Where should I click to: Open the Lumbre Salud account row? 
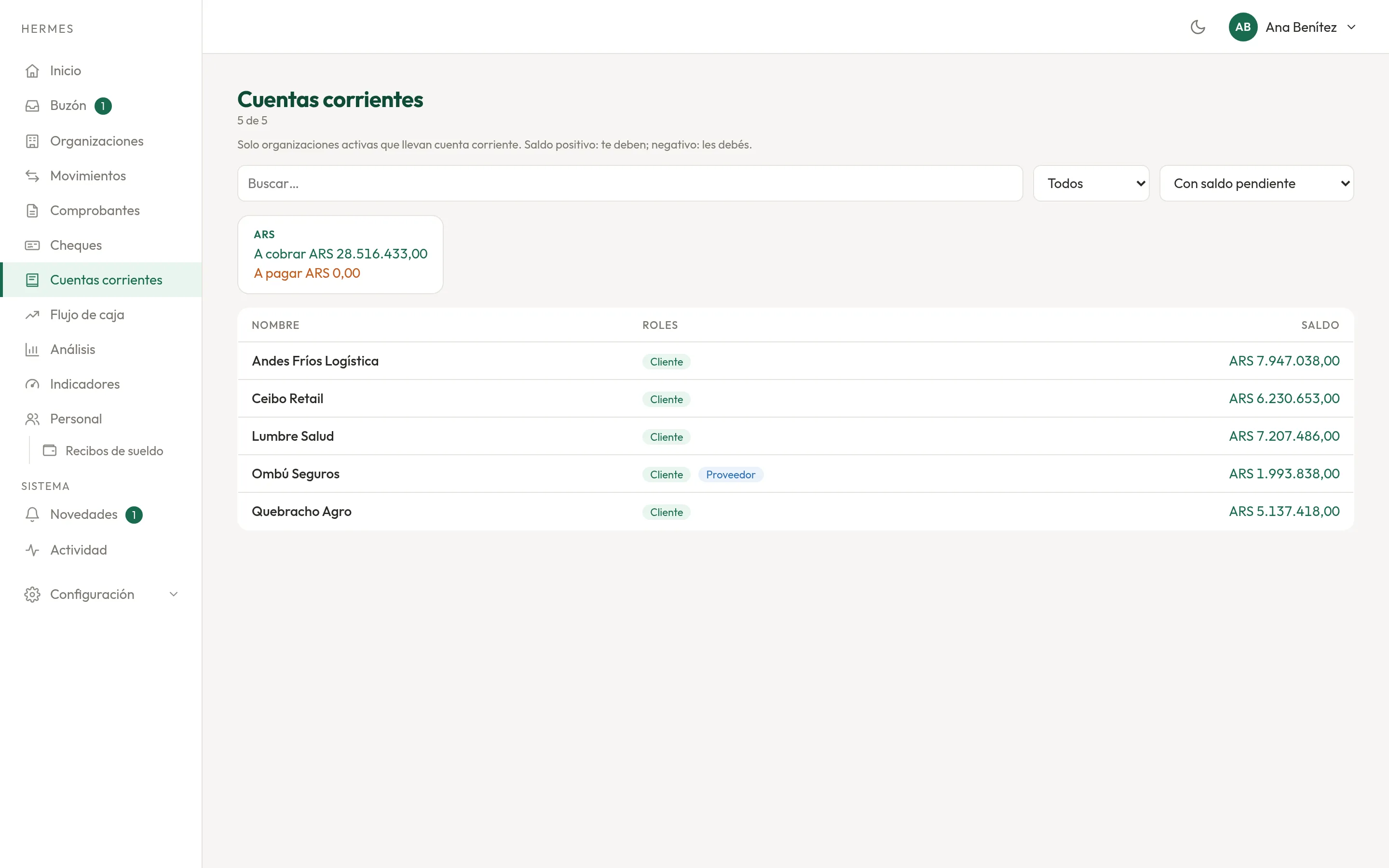point(795,436)
